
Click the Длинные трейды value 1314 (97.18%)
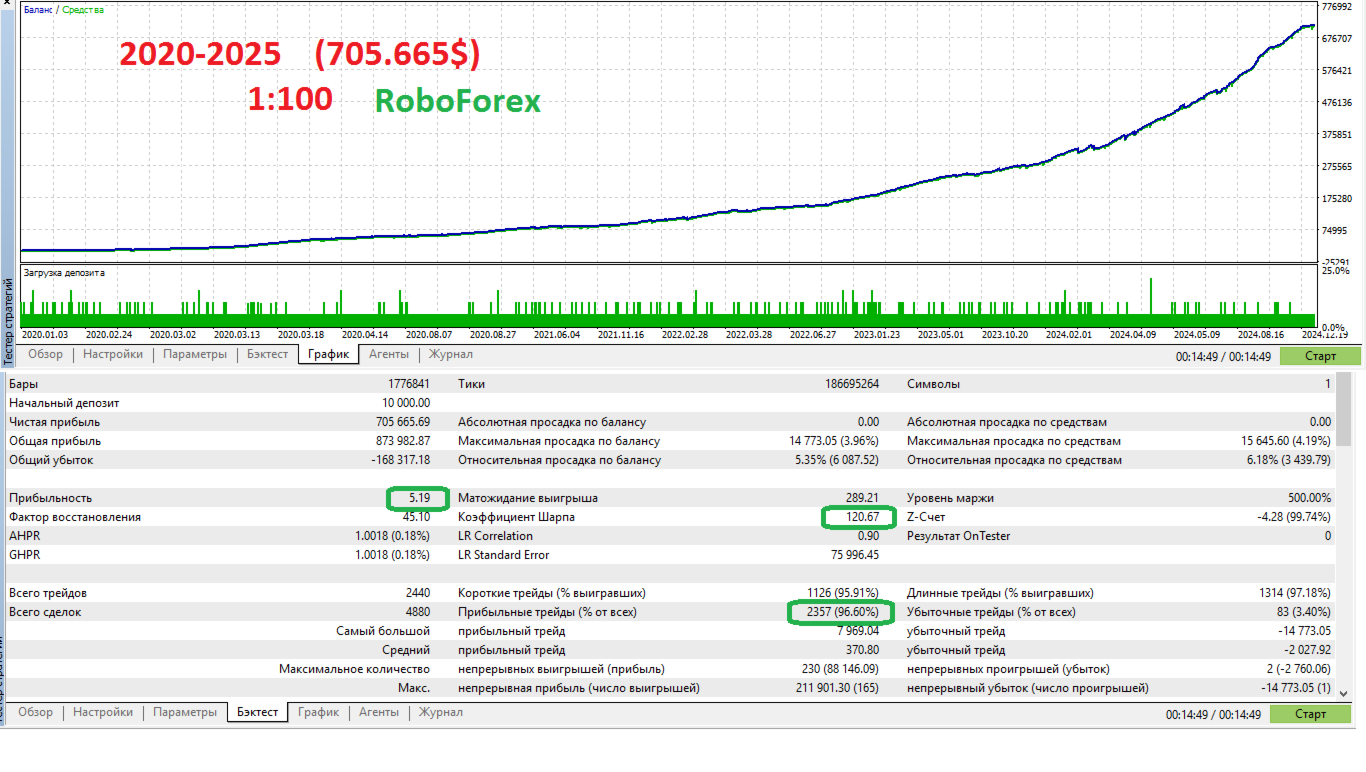point(1295,593)
